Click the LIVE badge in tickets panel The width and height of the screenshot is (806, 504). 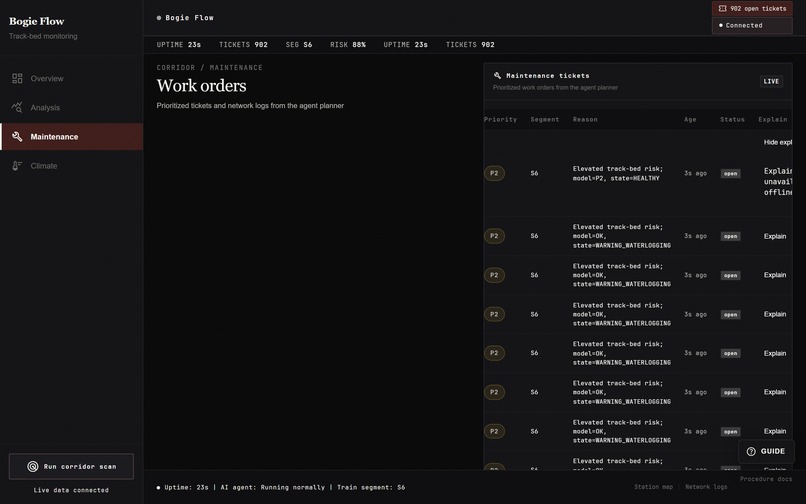tap(771, 81)
